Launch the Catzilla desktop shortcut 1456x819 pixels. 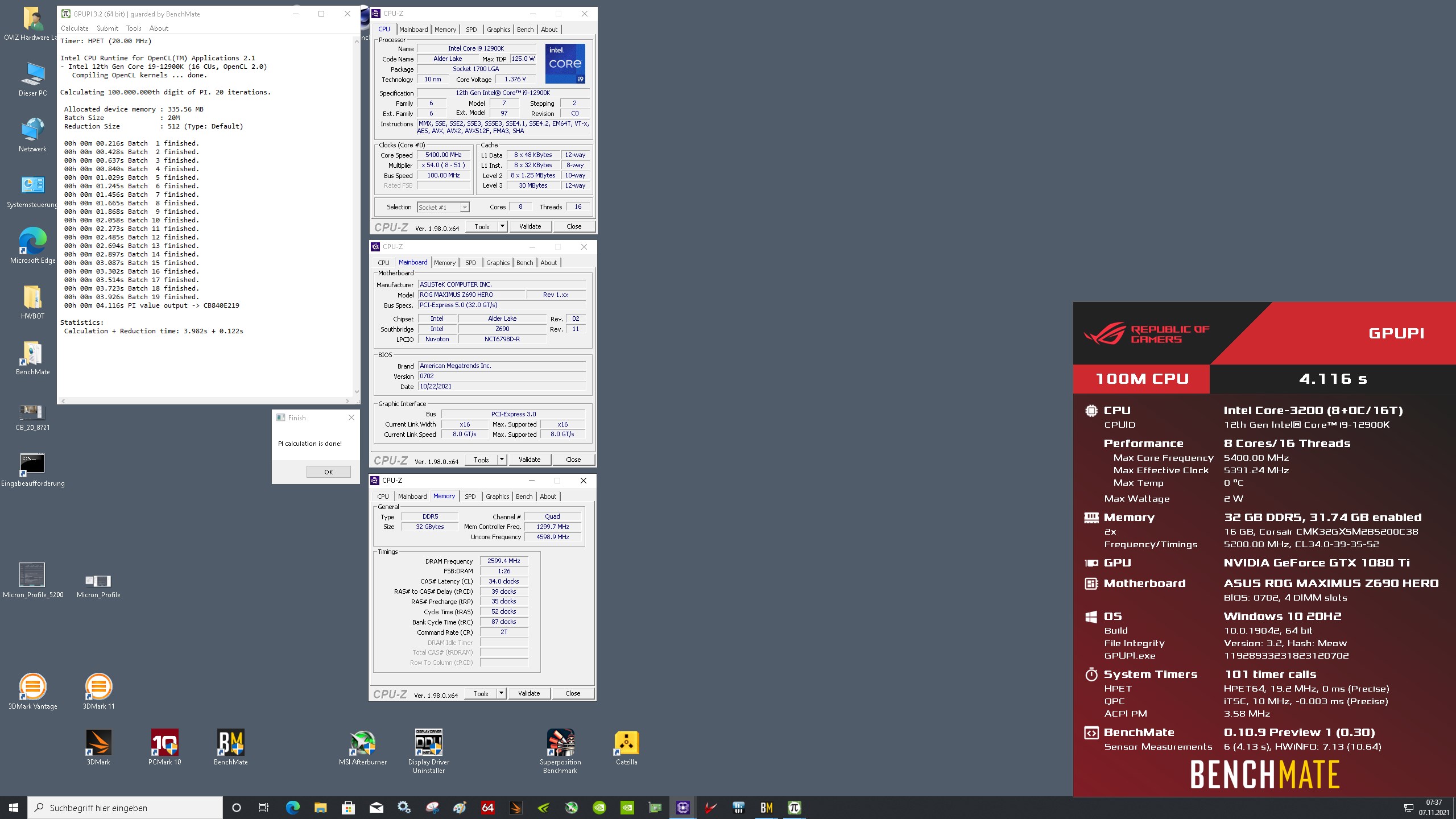(626, 747)
